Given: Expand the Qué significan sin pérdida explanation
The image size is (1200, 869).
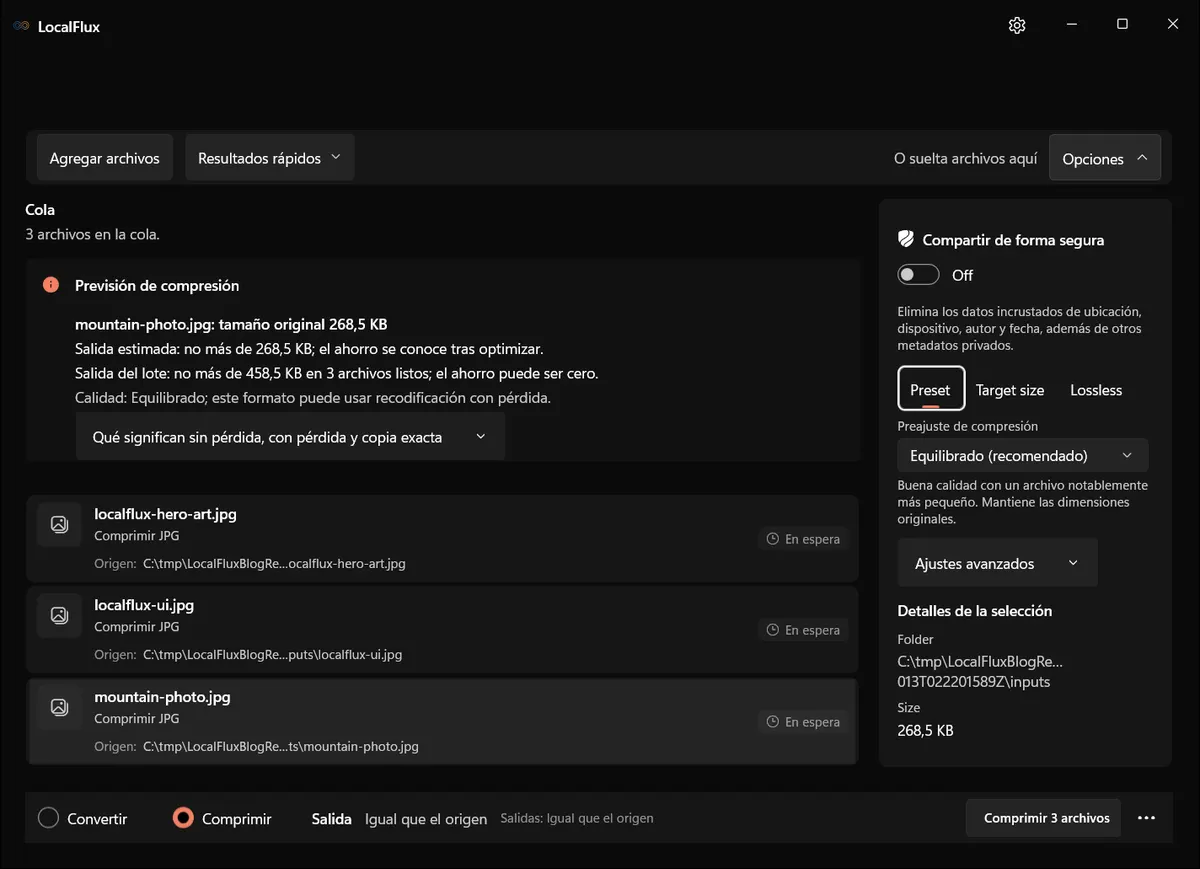Looking at the screenshot, I should pos(290,437).
